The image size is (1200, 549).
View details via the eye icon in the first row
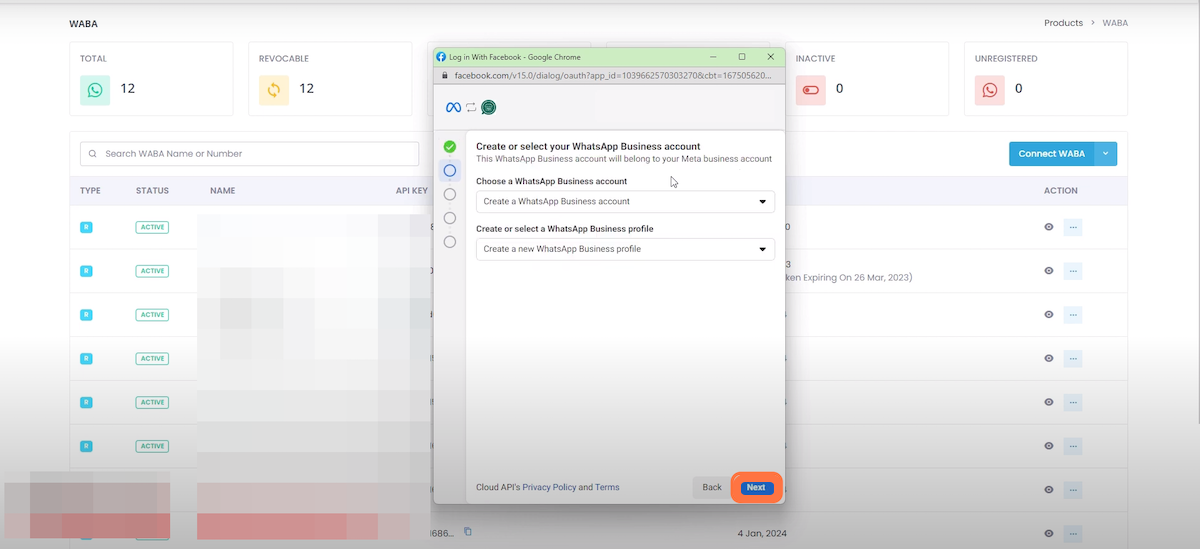tap(1049, 227)
